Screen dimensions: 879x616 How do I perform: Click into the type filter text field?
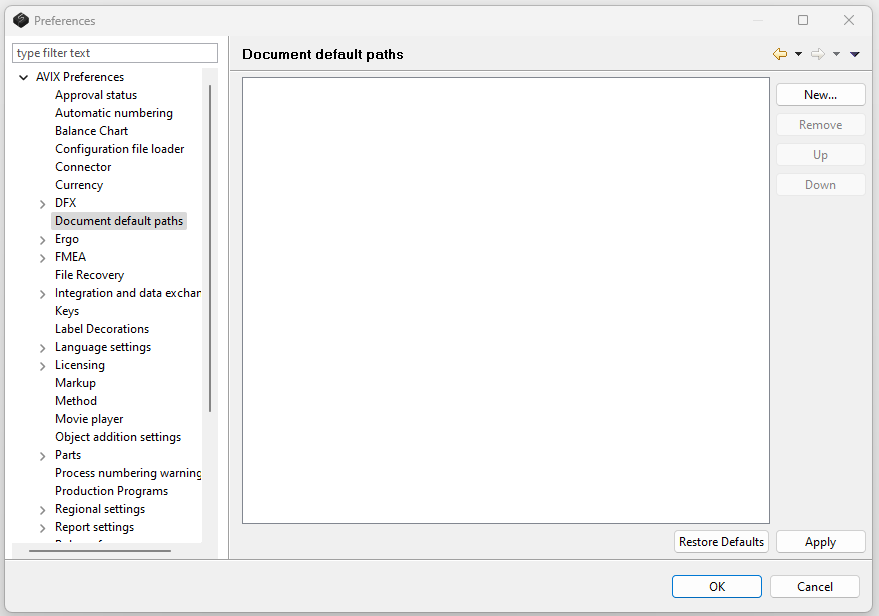pyautogui.click(x=114, y=53)
